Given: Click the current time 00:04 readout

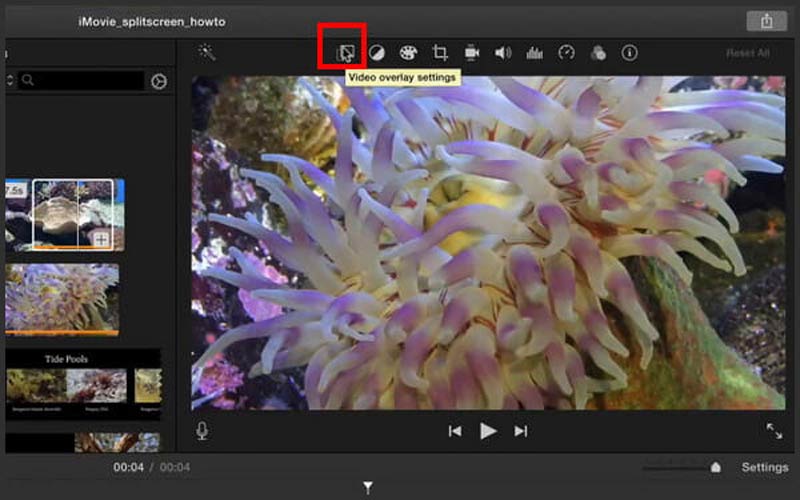Looking at the screenshot, I should coord(129,467).
